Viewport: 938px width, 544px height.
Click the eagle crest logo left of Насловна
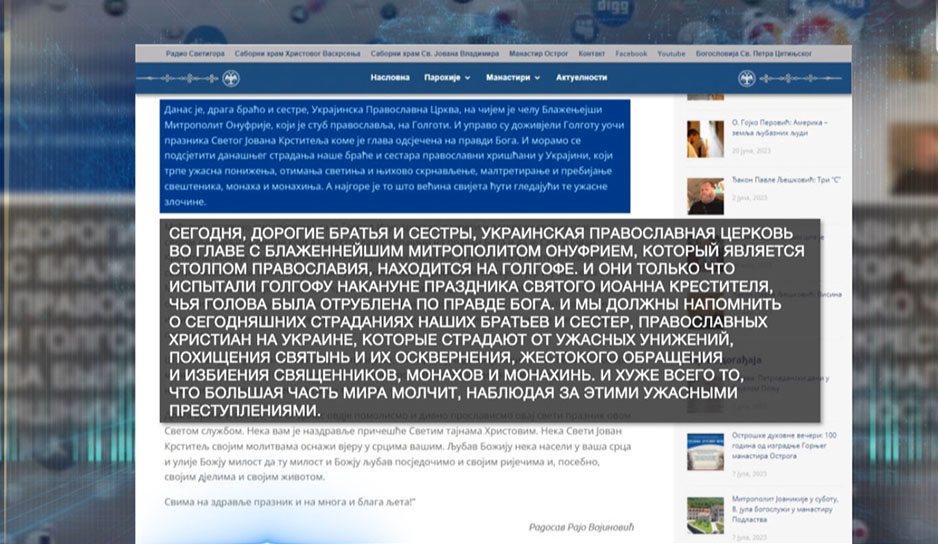(231, 78)
